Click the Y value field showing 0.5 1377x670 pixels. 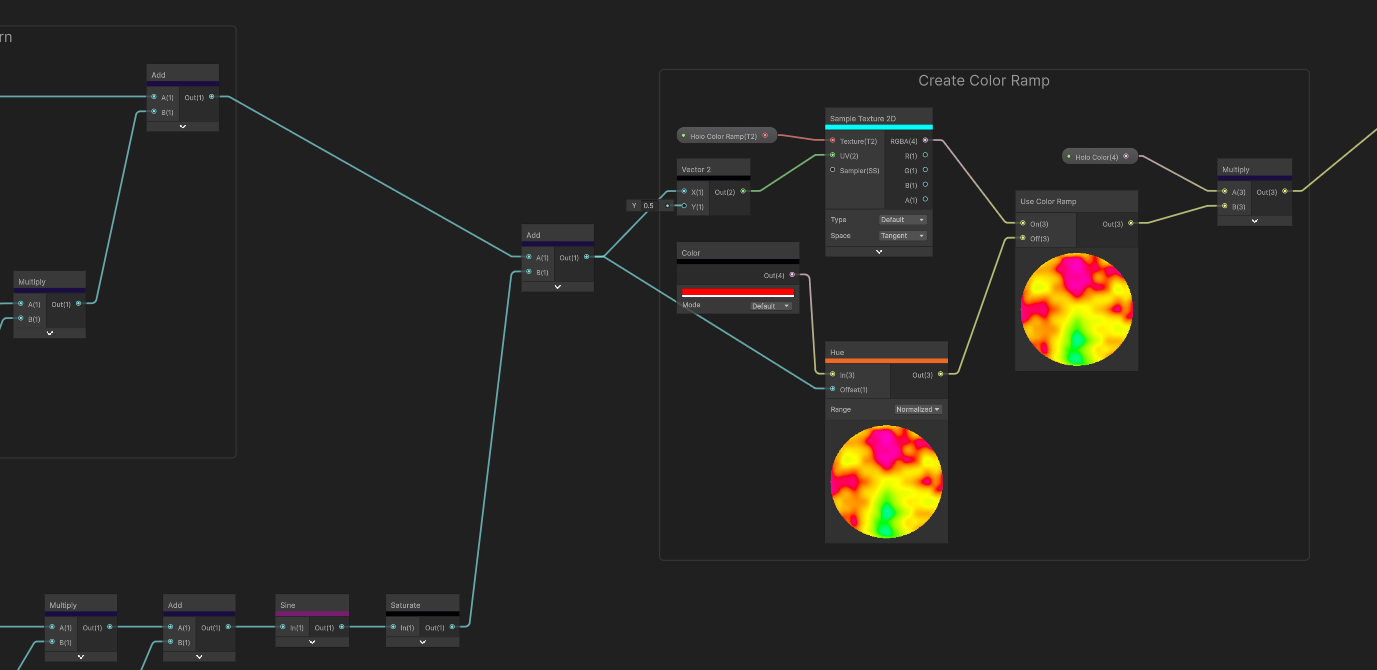[x=647, y=206]
